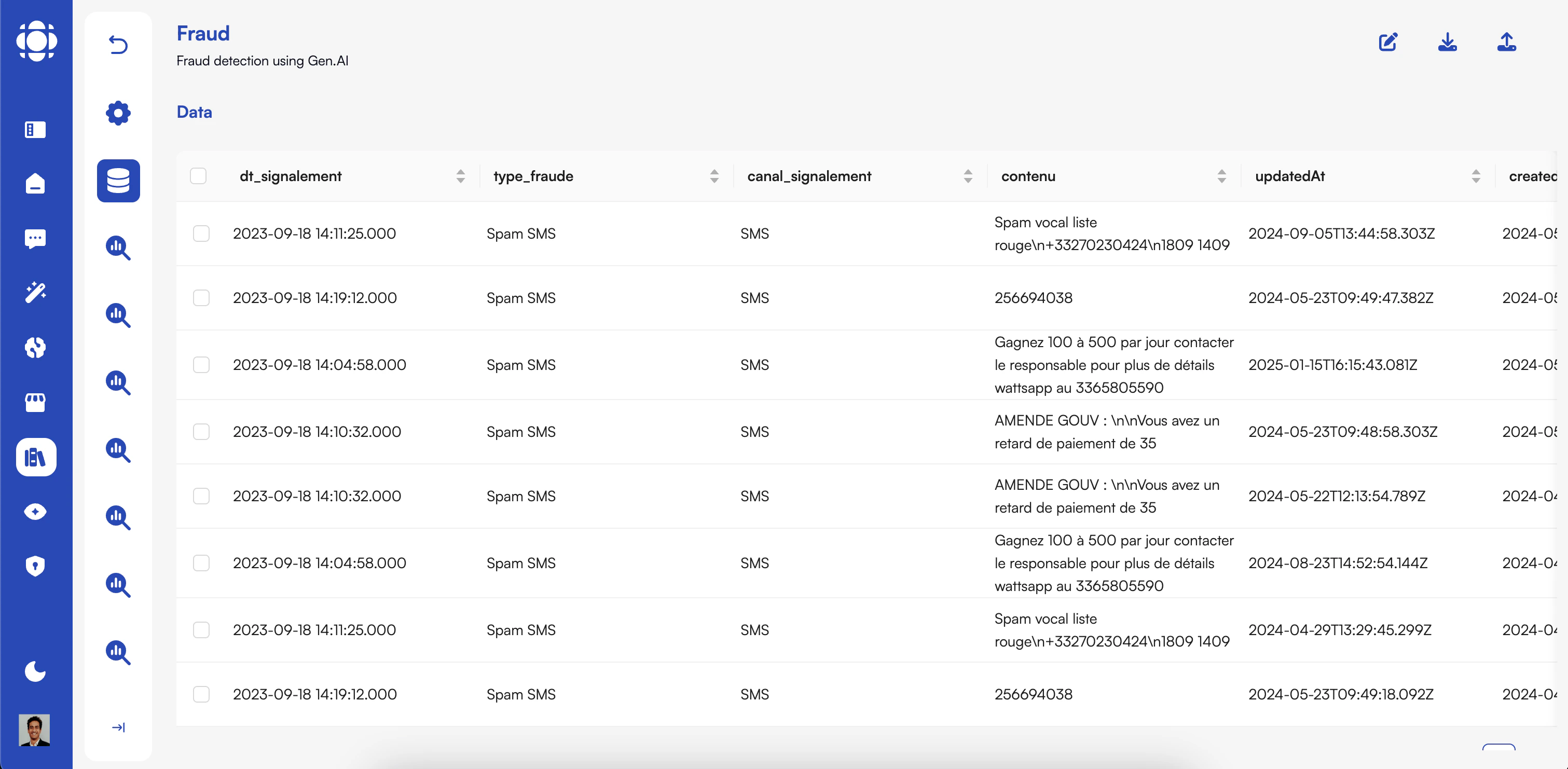The image size is (1568, 769).
Task: Select updatedAt cell 2024-08-23T14:52:54.144Z
Action: [x=1338, y=563]
